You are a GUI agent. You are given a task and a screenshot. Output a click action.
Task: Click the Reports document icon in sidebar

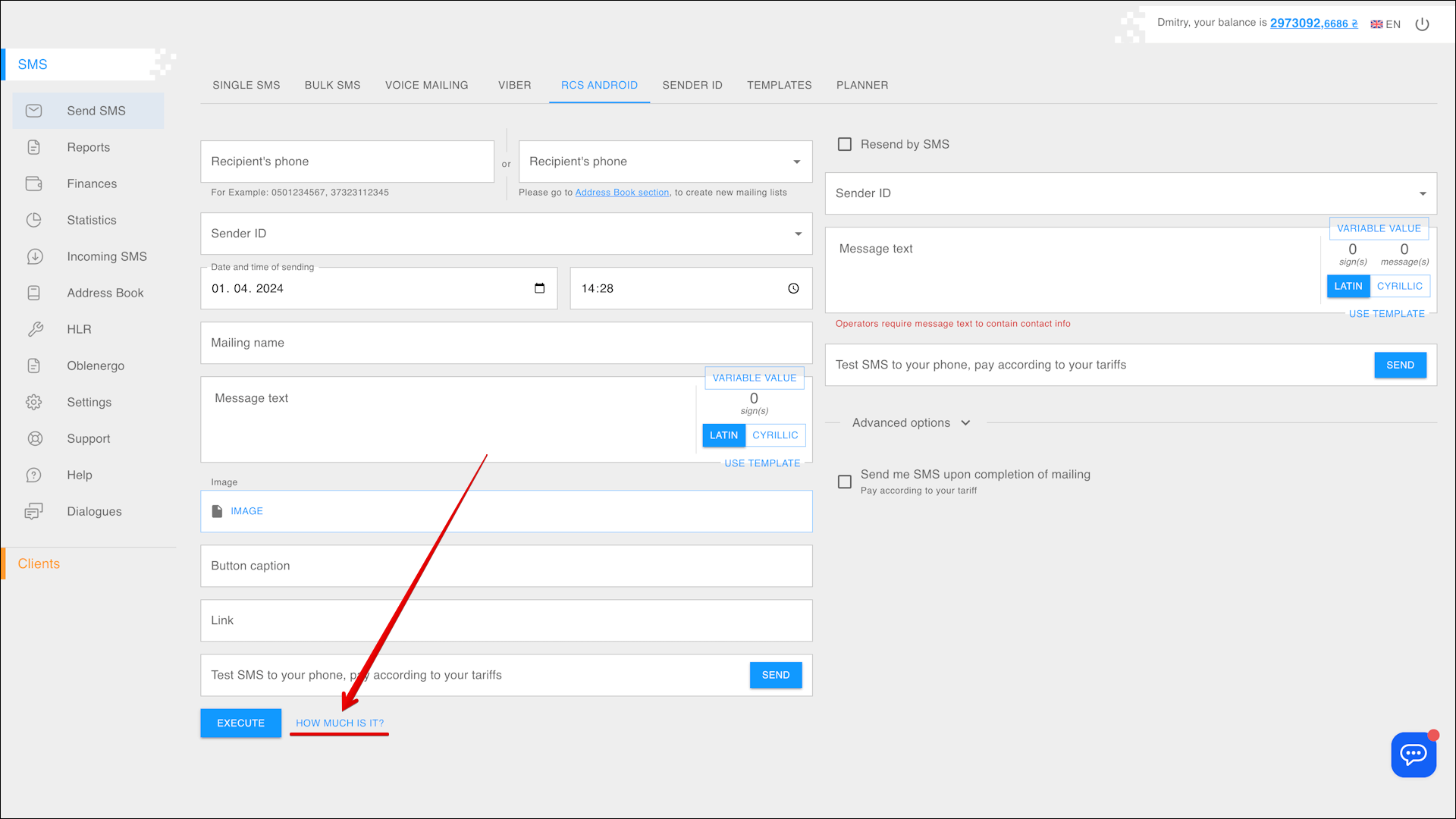tap(33, 147)
